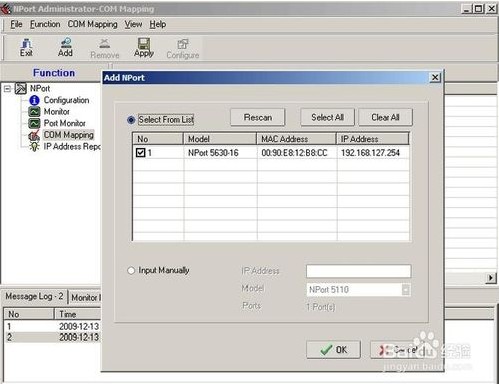Click the IP Address input field
Image resolution: width=499 pixels, height=388 pixels.
(358, 271)
